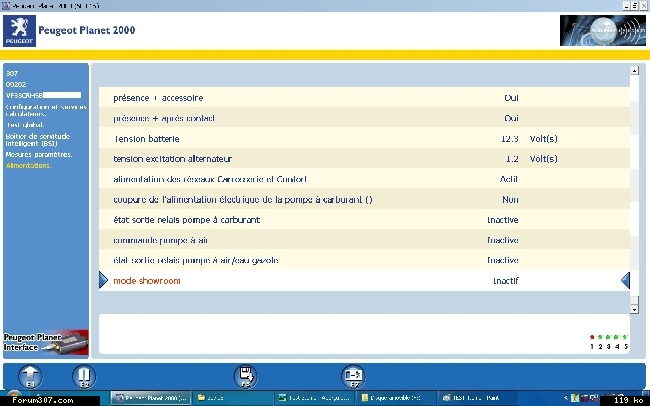This screenshot has width=650, height=406.
Task: Switch to the Paint window in taskbar
Action: point(477,398)
